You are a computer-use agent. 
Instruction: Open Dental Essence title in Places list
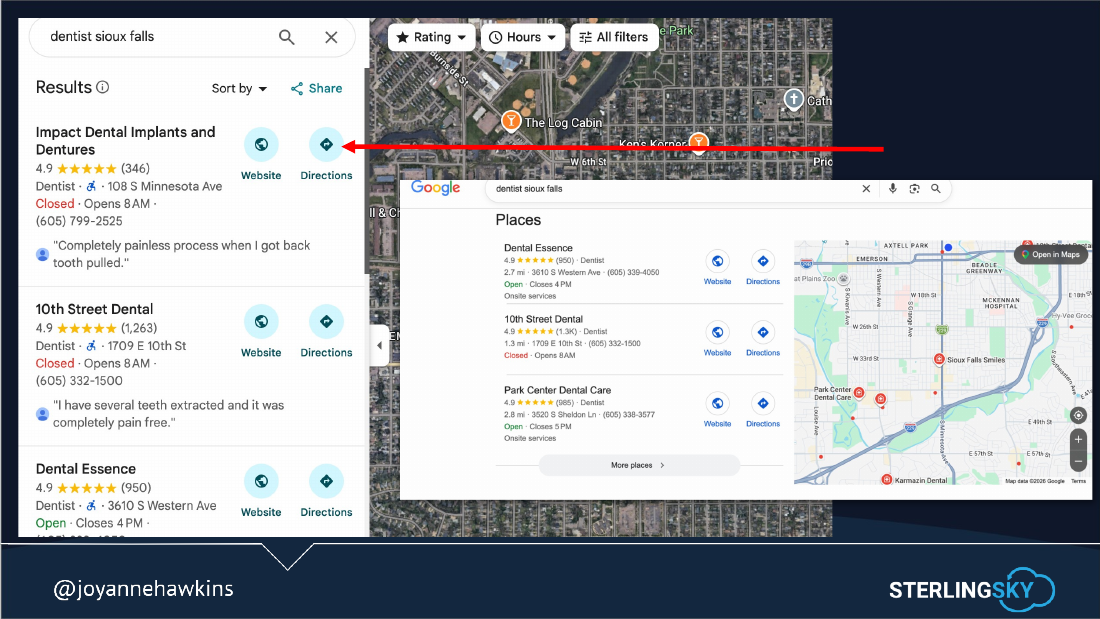pyautogui.click(x=538, y=248)
